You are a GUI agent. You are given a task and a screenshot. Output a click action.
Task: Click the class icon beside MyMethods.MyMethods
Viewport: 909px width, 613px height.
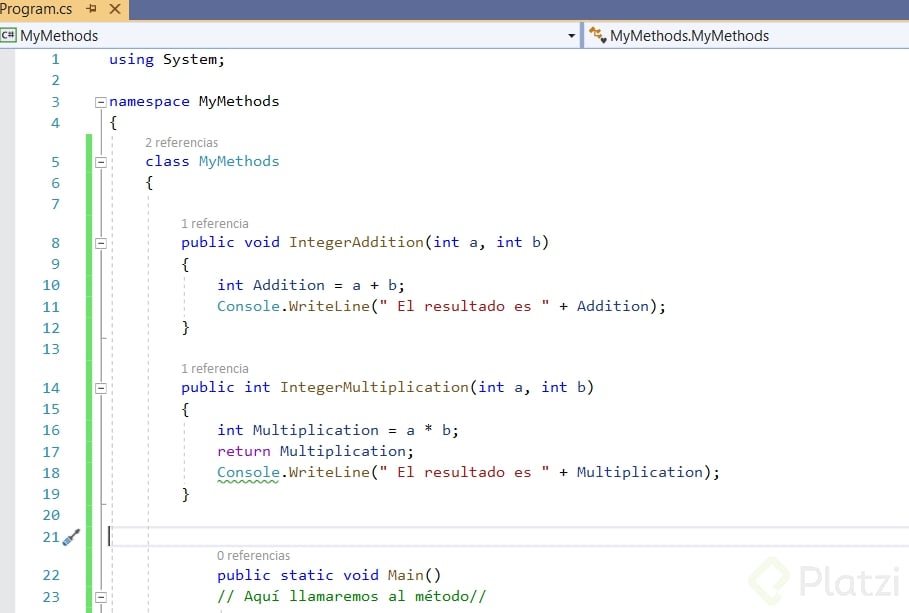[597, 35]
